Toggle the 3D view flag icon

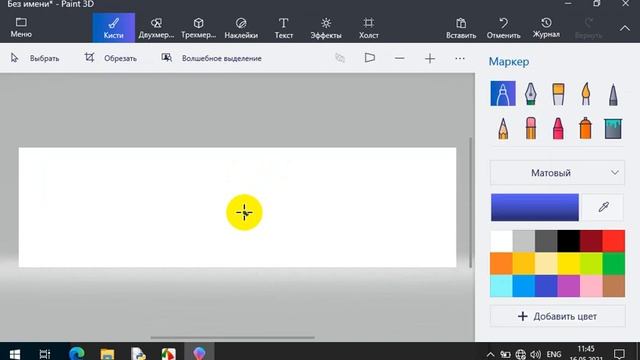pos(369,58)
